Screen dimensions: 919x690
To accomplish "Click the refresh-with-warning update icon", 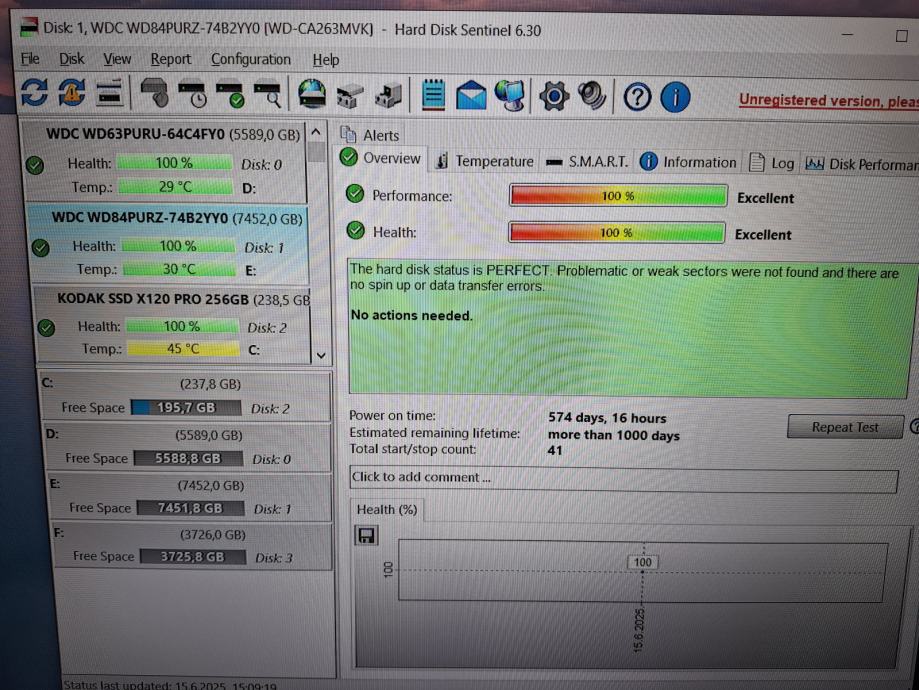I will pos(72,93).
